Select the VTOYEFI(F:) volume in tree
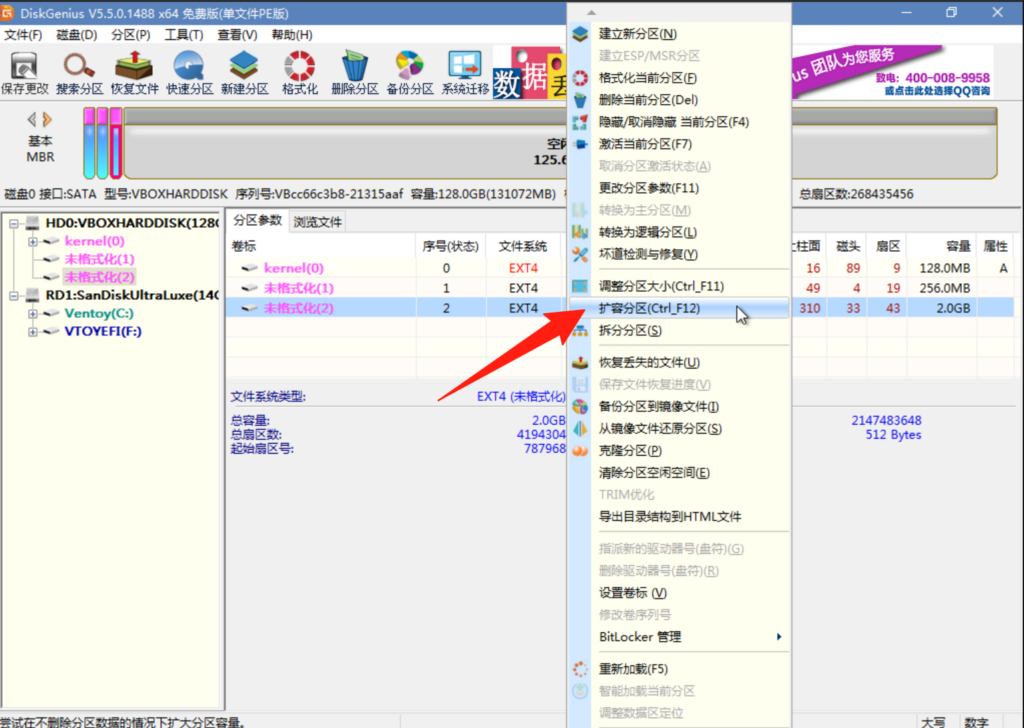Viewport: 1024px width, 728px height. point(103,331)
